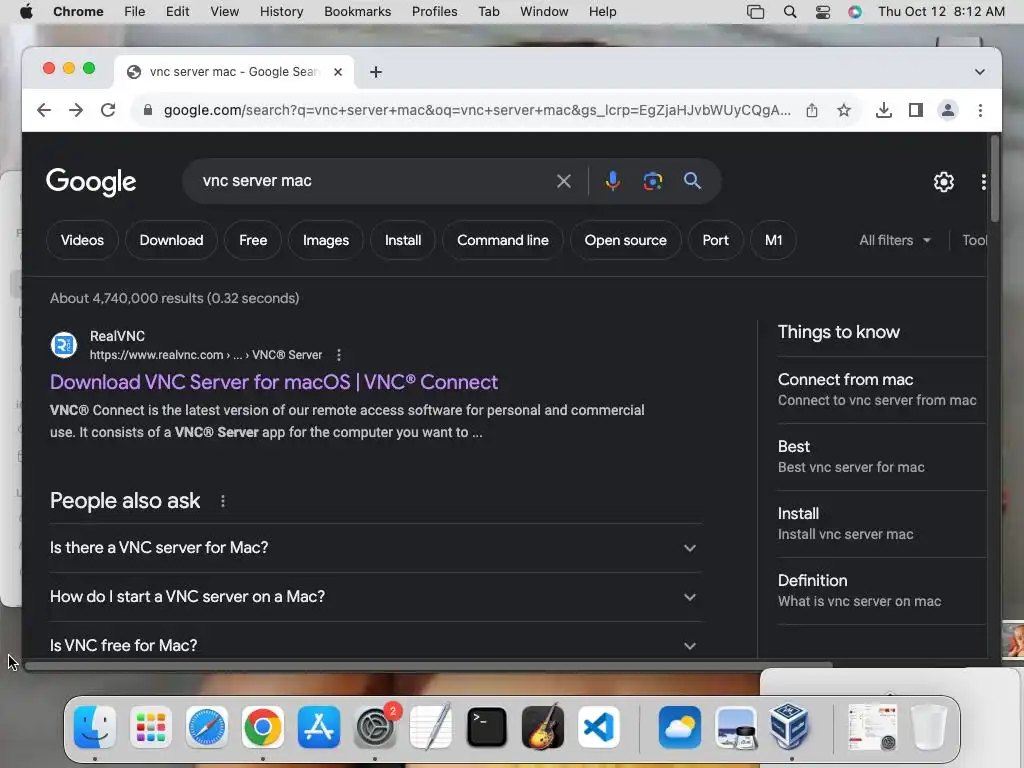Image resolution: width=1024 pixels, height=768 pixels.
Task: Filter results by Free chip
Action: (253, 240)
